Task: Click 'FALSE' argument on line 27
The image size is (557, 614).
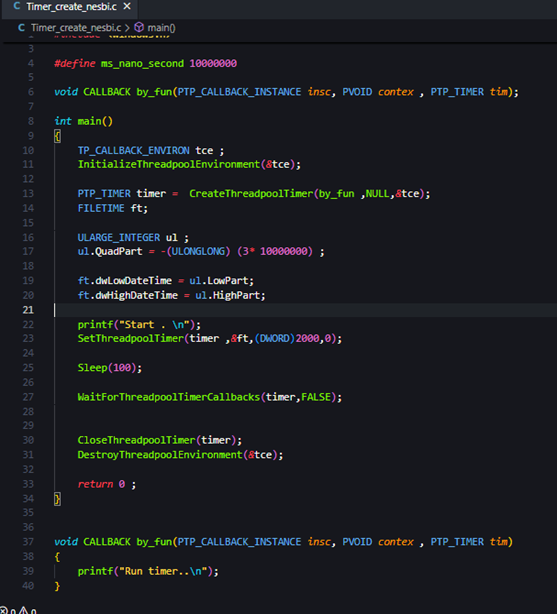Action: (x=316, y=397)
